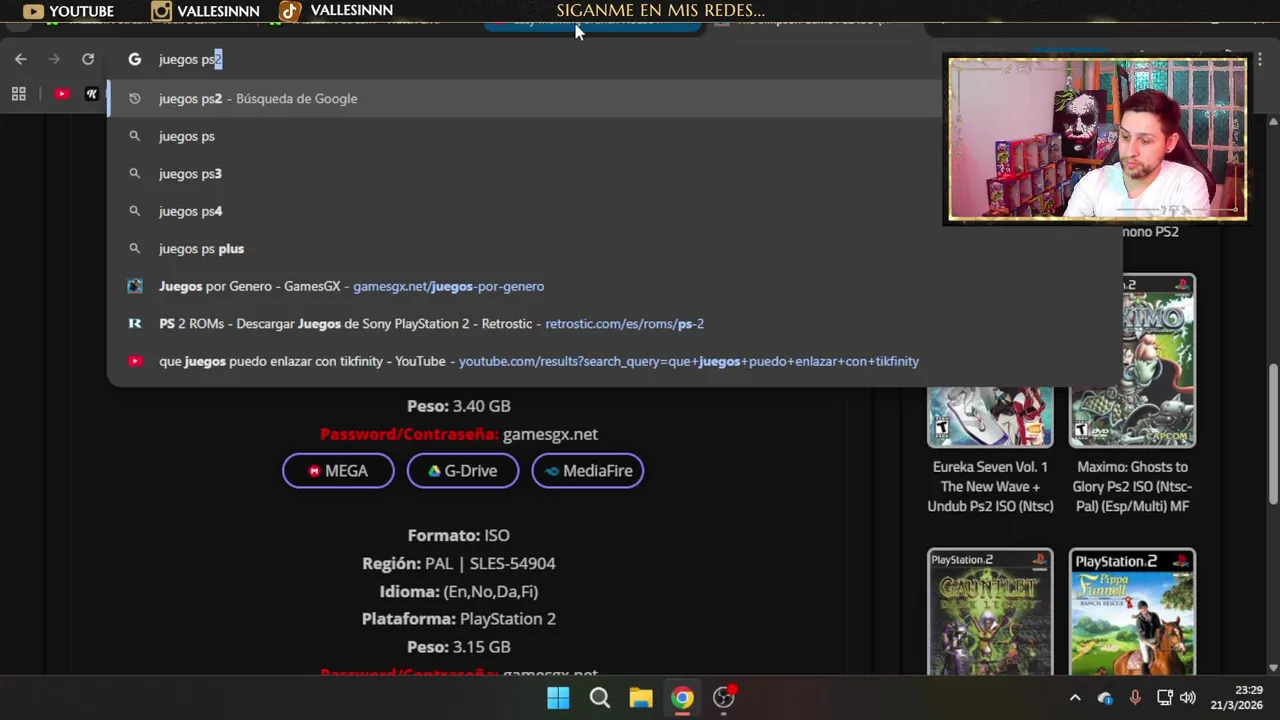
Task: Reload the page with the refresh icon
Action: tap(88, 59)
